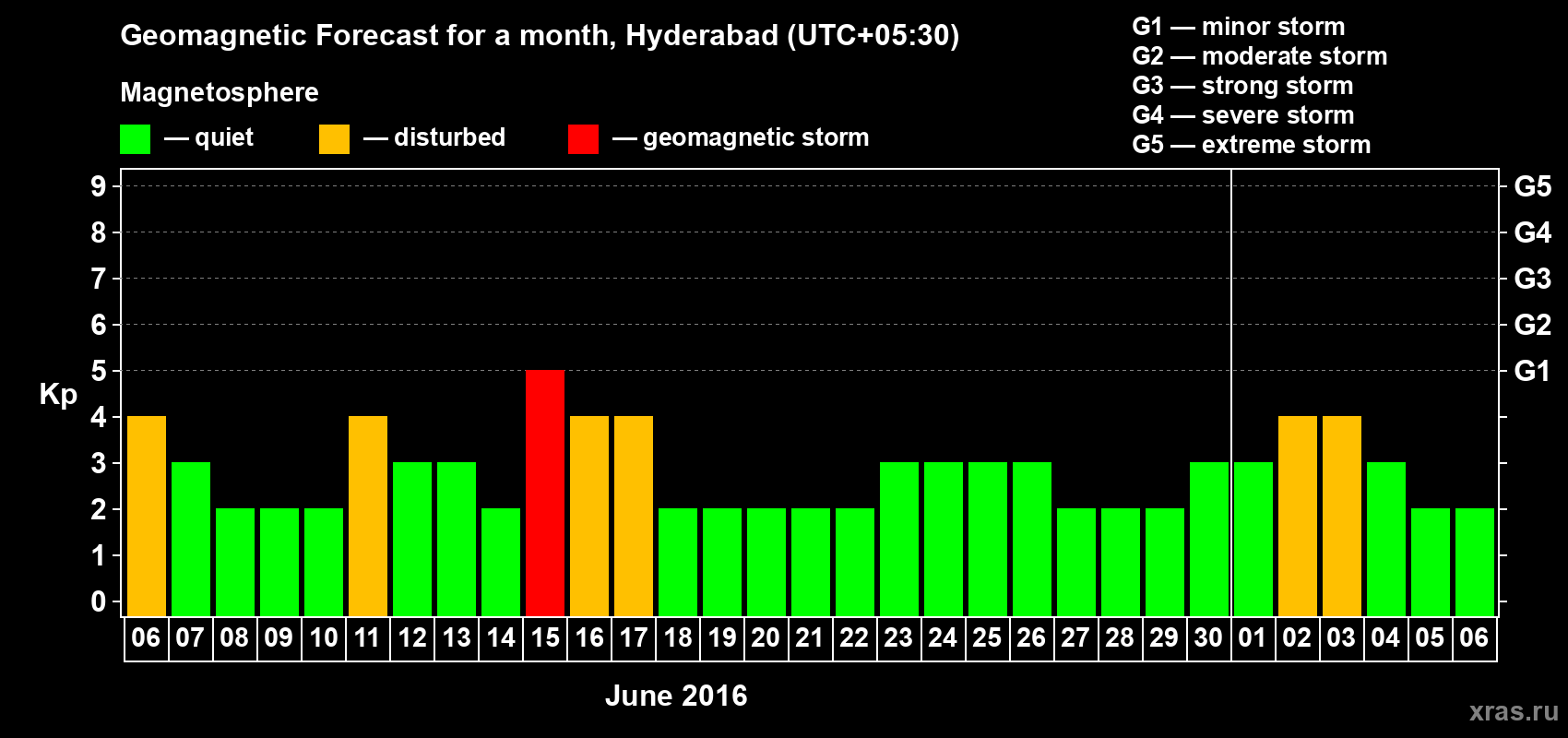
Task: Click the 'G3 — strong storm' legend line
Action: (1242, 86)
